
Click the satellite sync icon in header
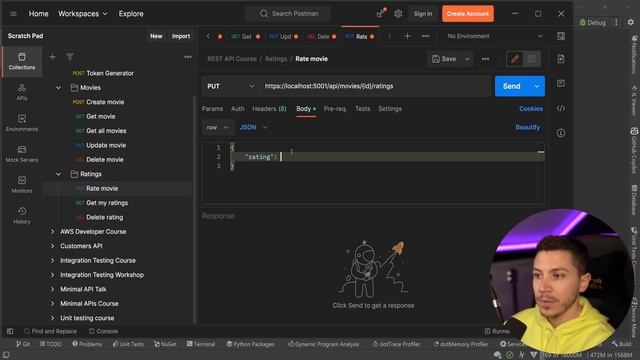[x=380, y=13]
